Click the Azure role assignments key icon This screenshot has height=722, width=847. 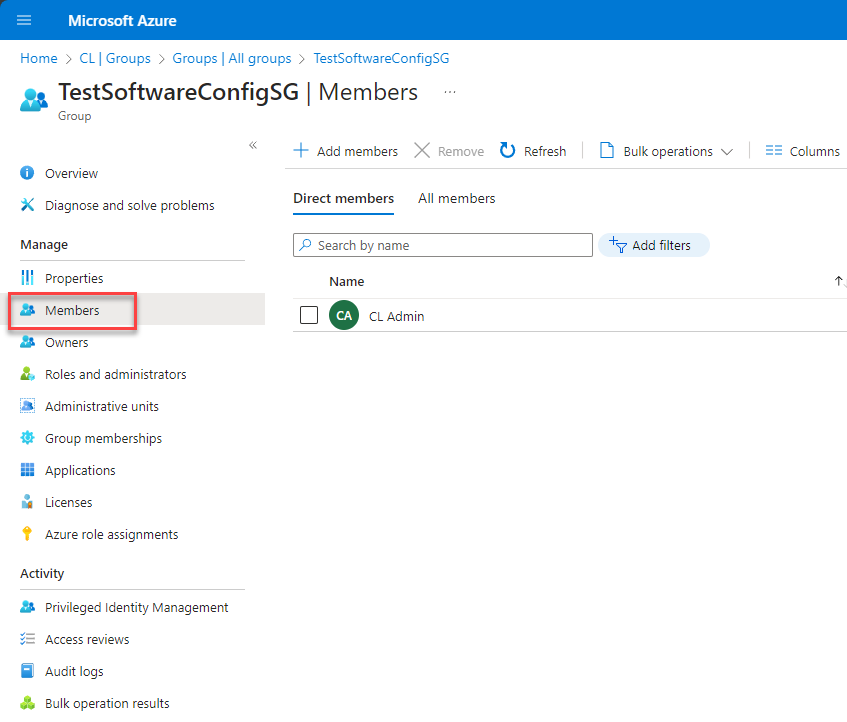click(27, 534)
